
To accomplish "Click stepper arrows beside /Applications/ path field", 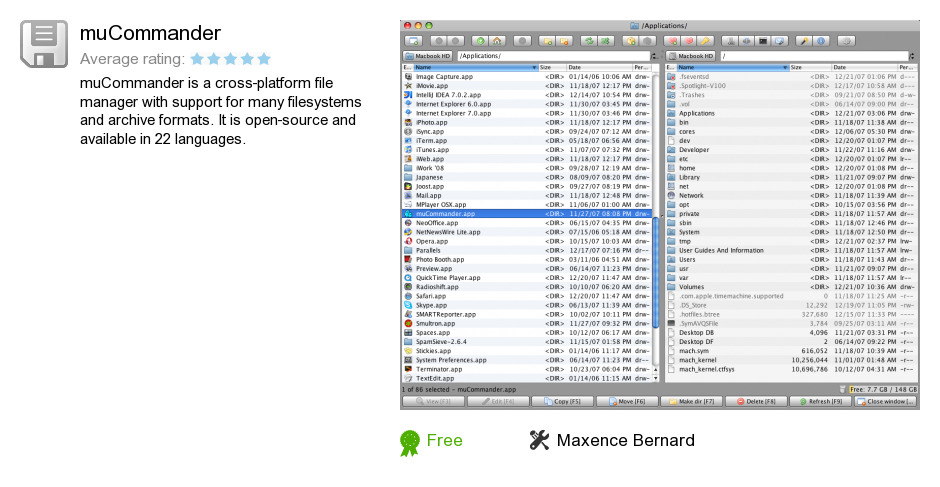I will coord(653,56).
